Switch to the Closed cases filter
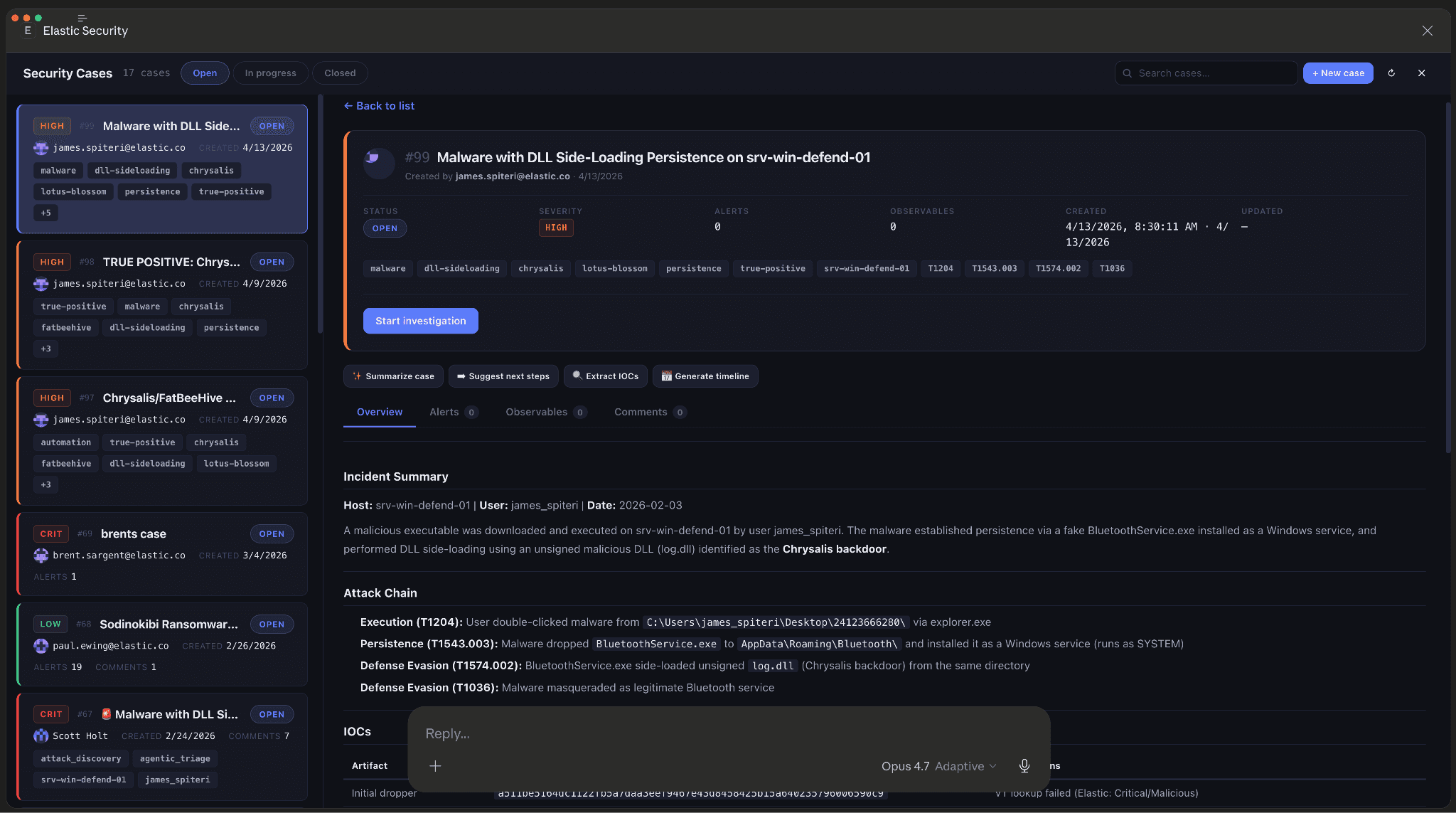This screenshot has height=813, width=1456. click(340, 73)
